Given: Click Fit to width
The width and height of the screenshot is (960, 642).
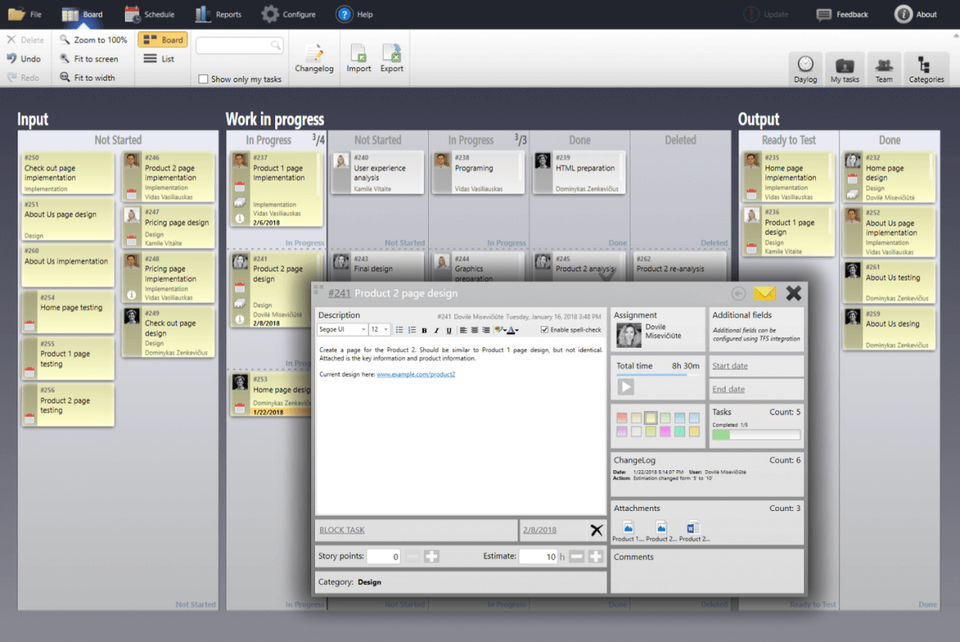Looking at the screenshot, I should (x=88, y=78).
